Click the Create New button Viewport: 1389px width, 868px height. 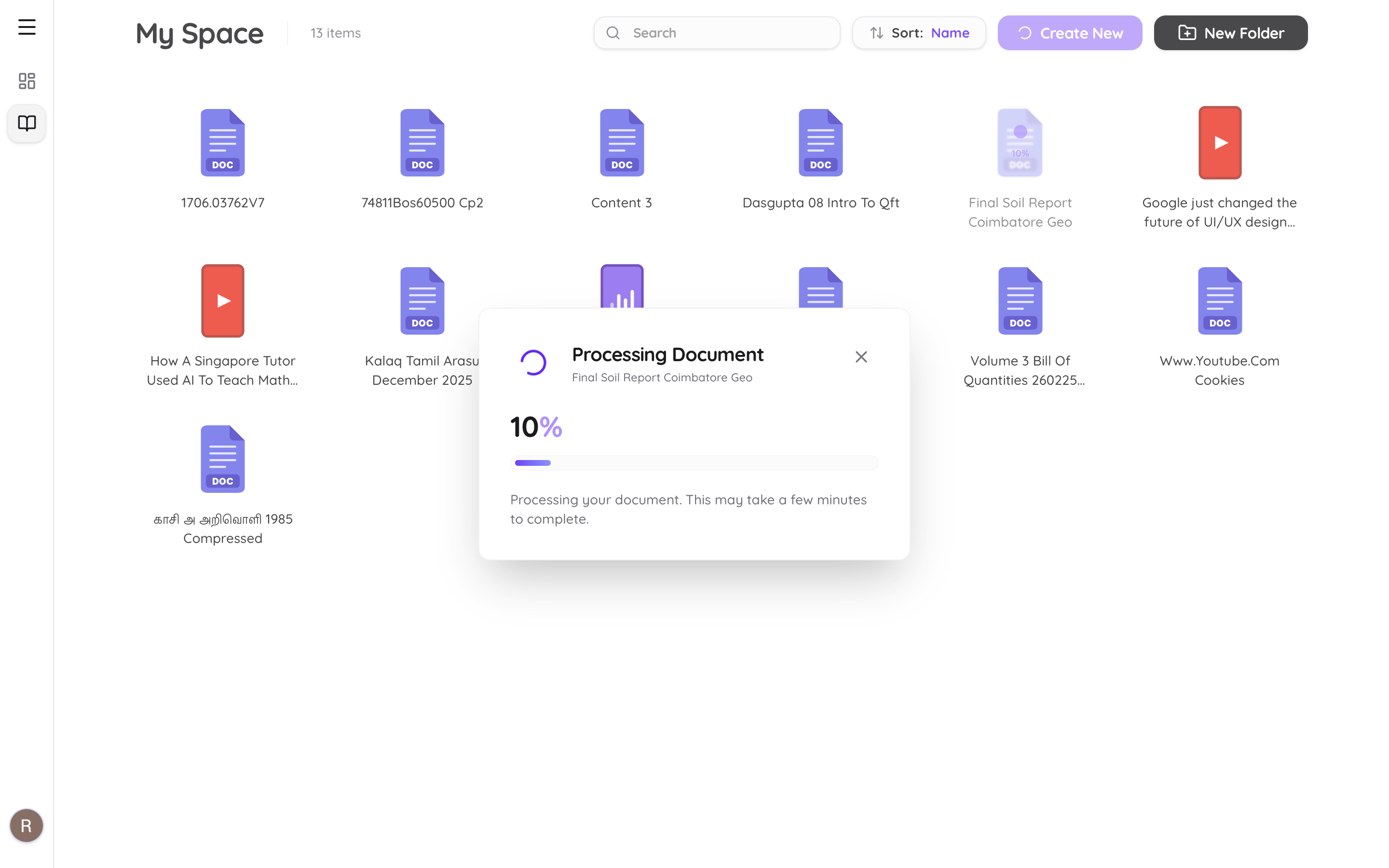1070,33
